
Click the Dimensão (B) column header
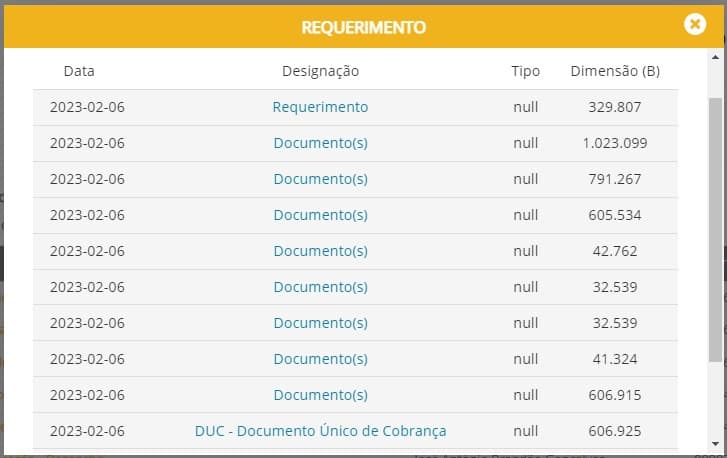[615, 71]
